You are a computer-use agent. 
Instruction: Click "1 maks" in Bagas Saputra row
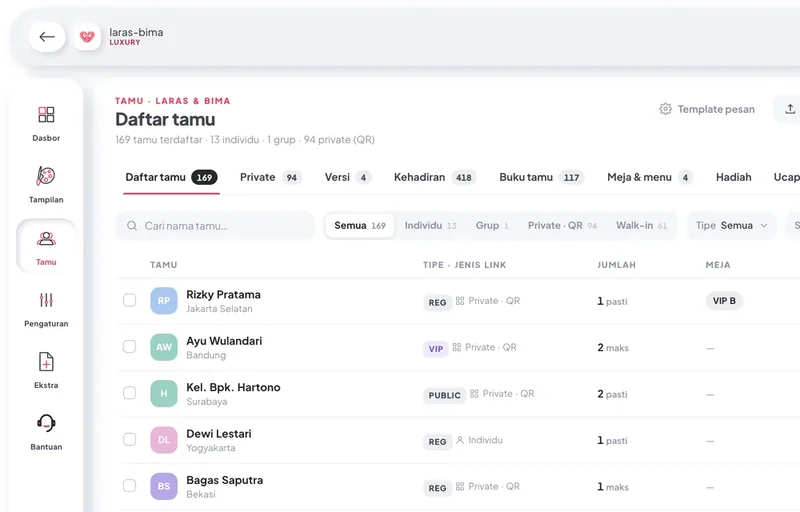[x=613, y=487]
